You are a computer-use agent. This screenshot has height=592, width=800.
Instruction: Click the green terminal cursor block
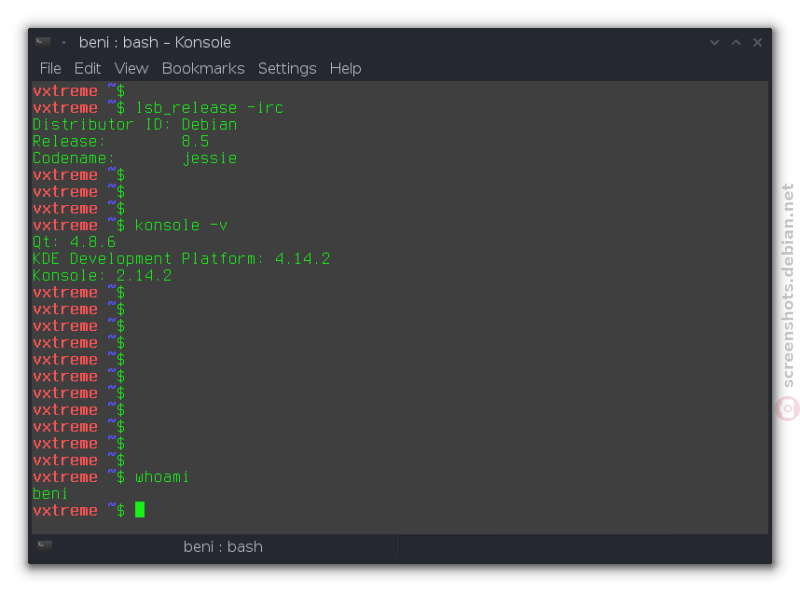click(140, 509)
